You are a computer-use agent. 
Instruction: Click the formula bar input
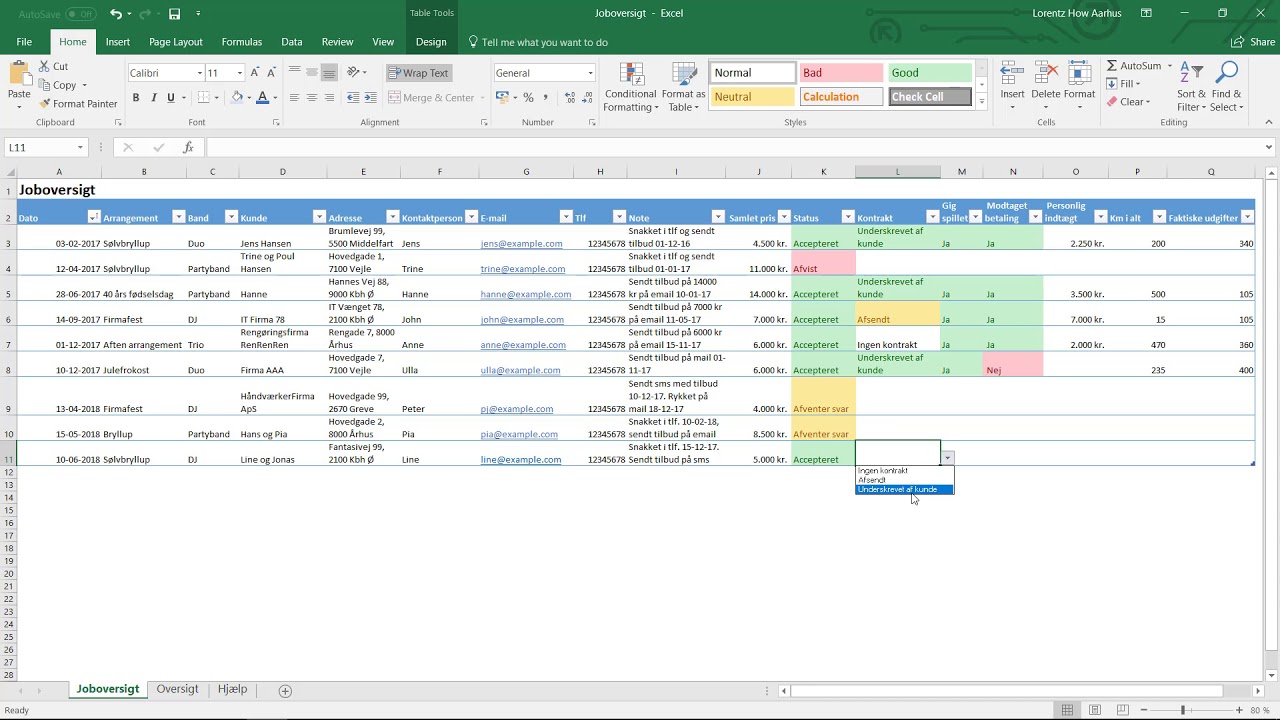coord(733,147)
